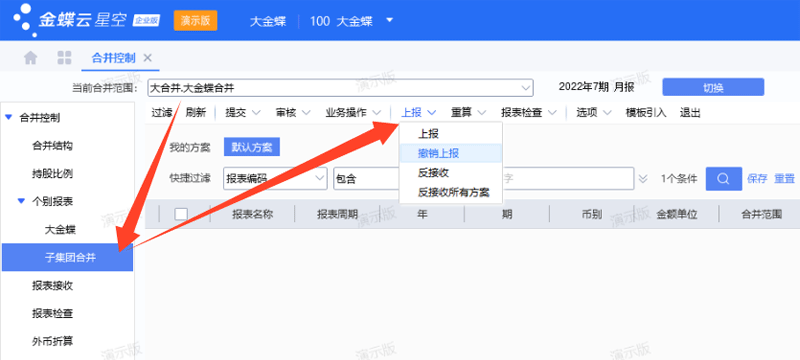Open 合并结构 in the sidebar
This screenshot has width=800, height=360.
[x=53, y=146]
